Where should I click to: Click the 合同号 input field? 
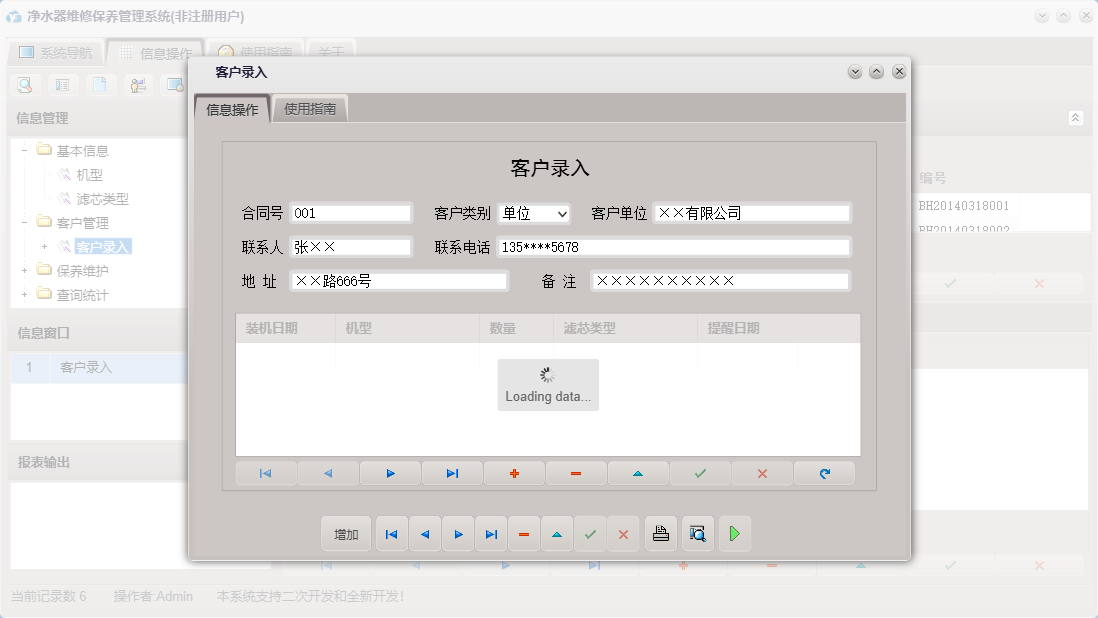(350, 212)
